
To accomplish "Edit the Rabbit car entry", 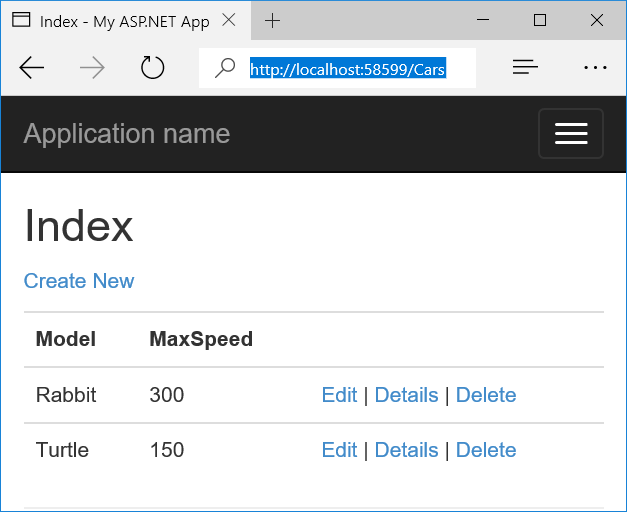I will 339,395.
